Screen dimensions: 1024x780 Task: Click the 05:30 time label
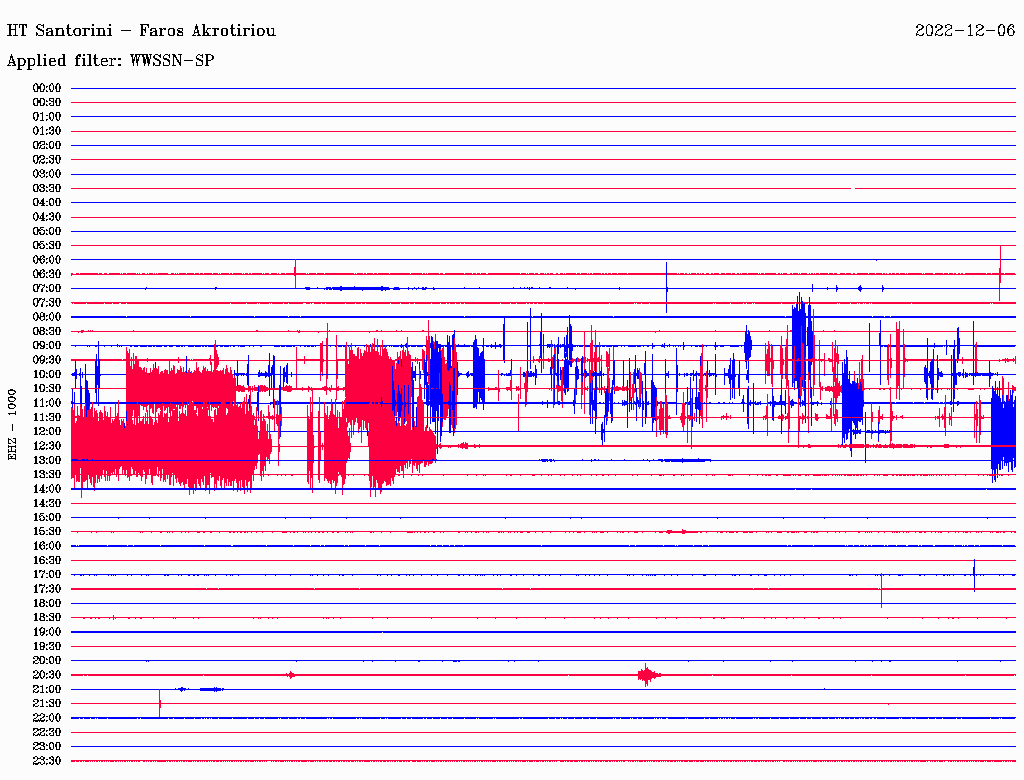click(46, 246)
